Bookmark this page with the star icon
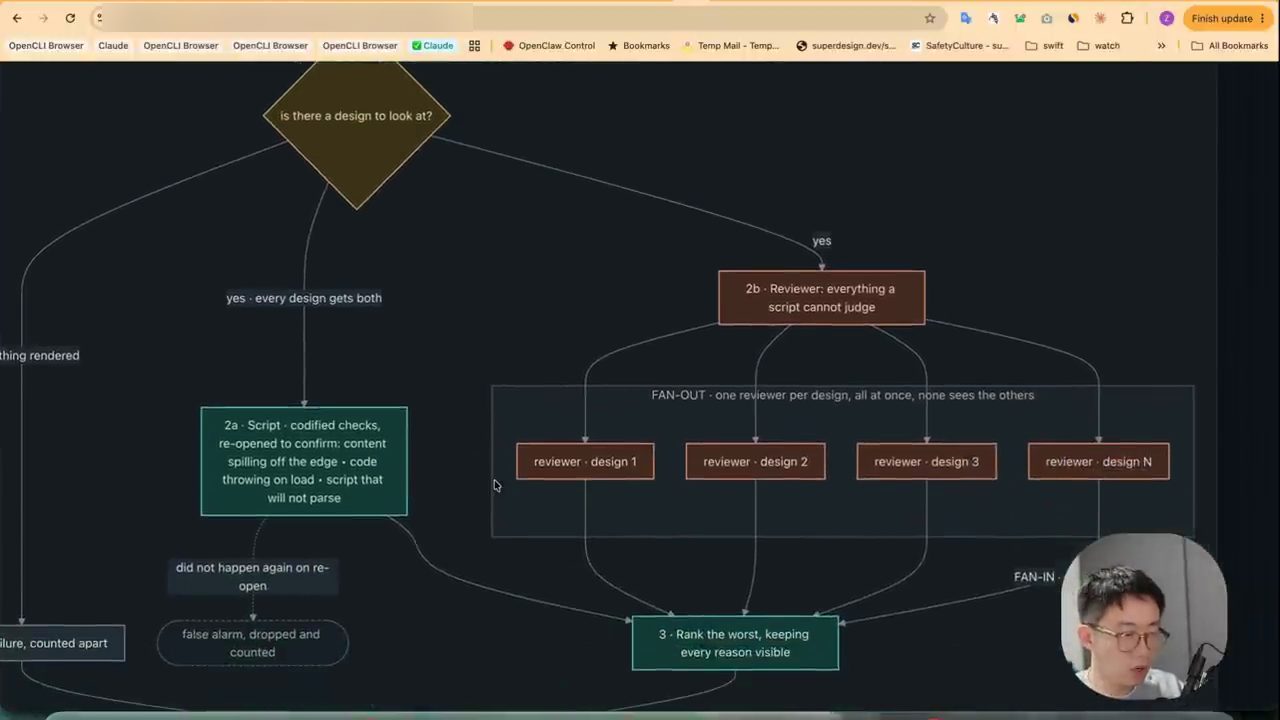This screenshot has width=1280, height=720. click(x=930, y=18)
